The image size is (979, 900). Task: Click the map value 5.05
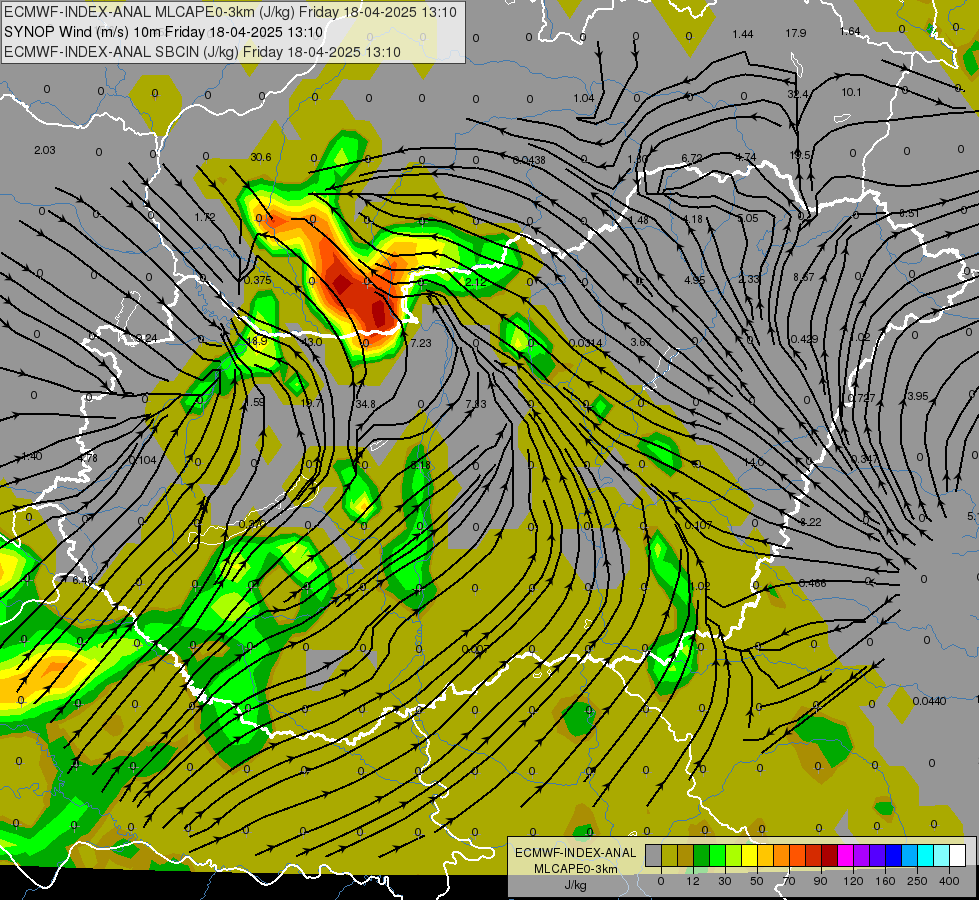pyautogui.click(x=747, y=218)
